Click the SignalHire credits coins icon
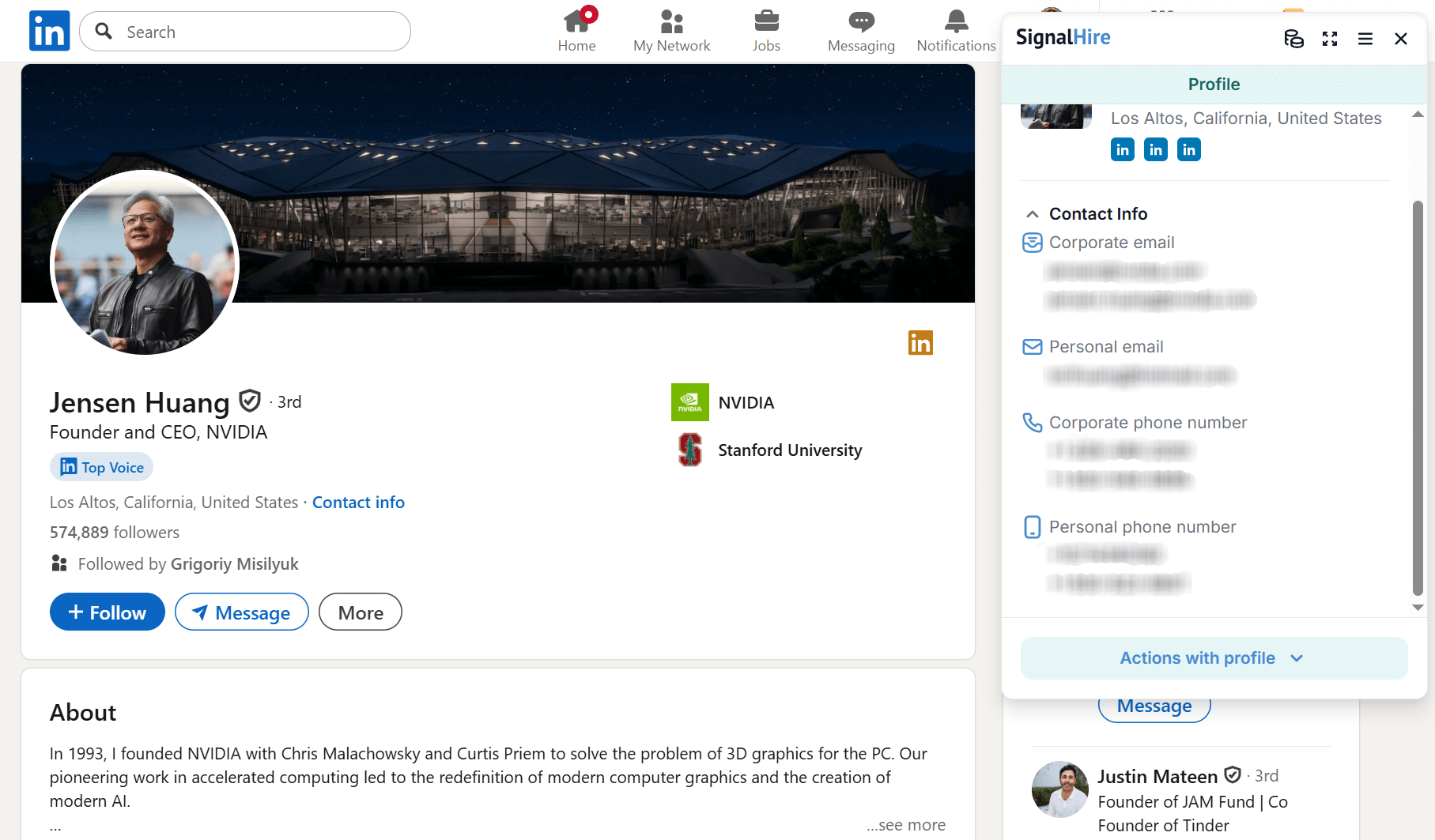This screenshot has width=1435, height=840. pos(1293,38)
